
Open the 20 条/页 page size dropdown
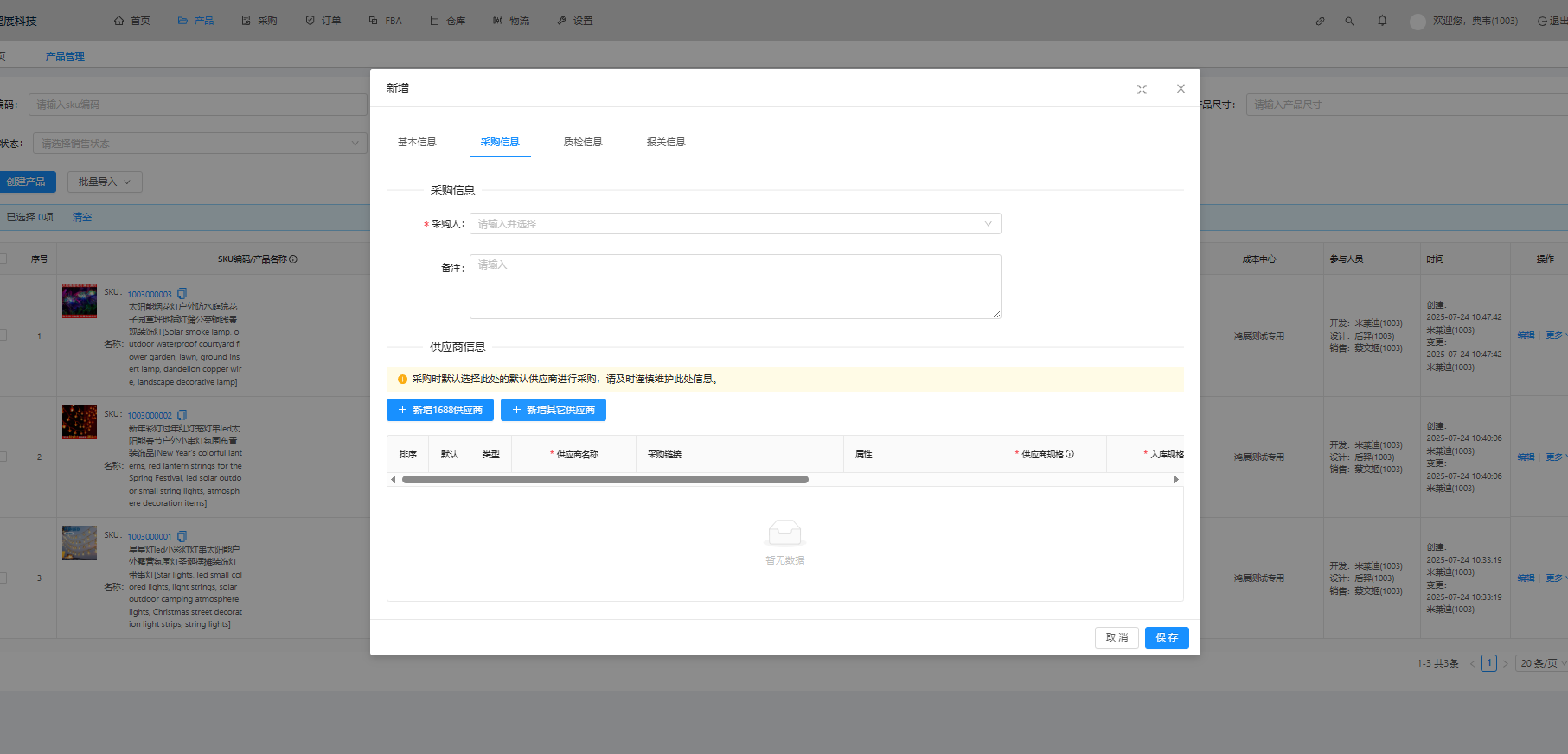click(1542, 663)
